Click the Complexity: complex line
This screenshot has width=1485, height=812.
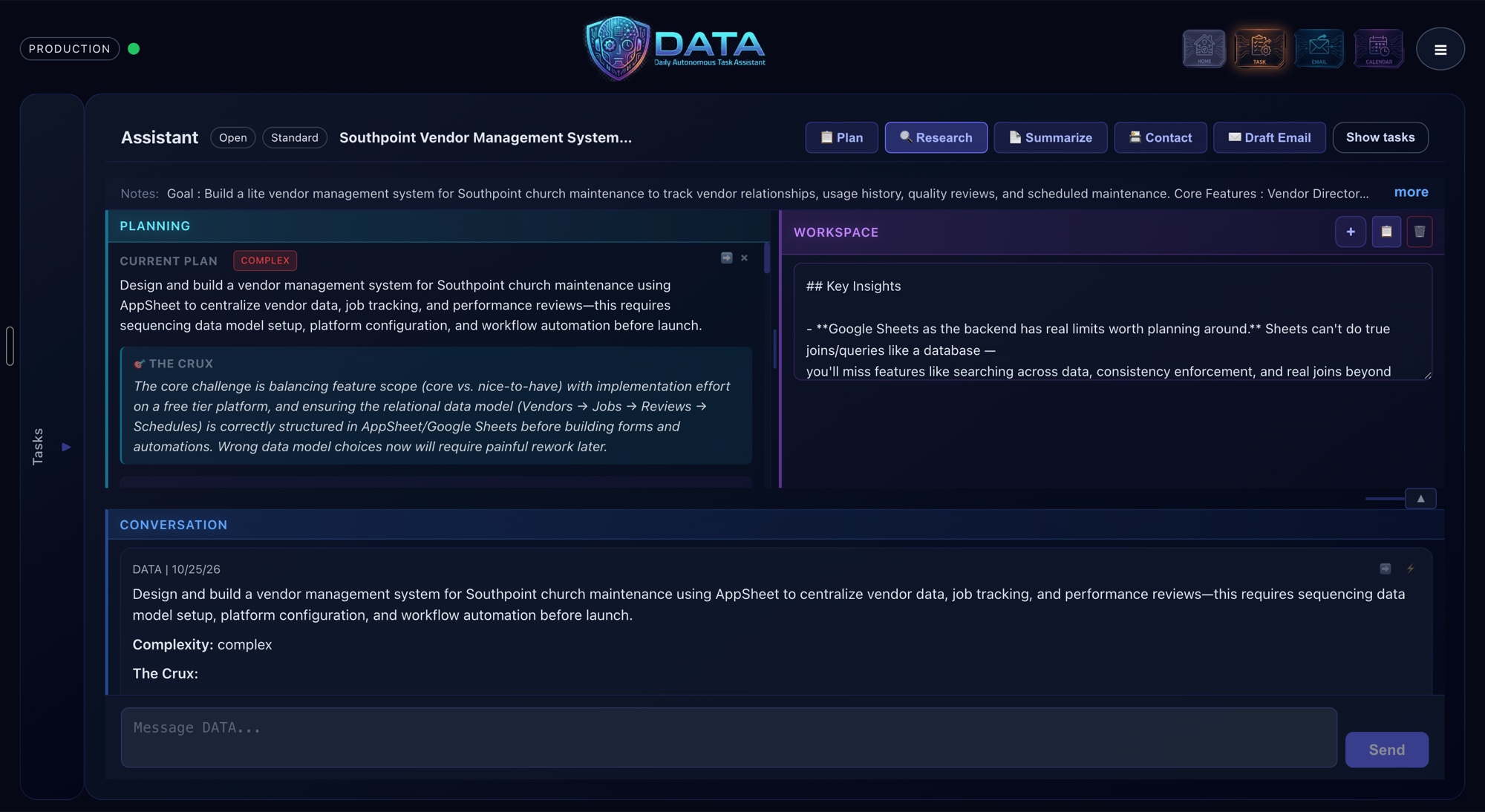[x=202, y=645]
